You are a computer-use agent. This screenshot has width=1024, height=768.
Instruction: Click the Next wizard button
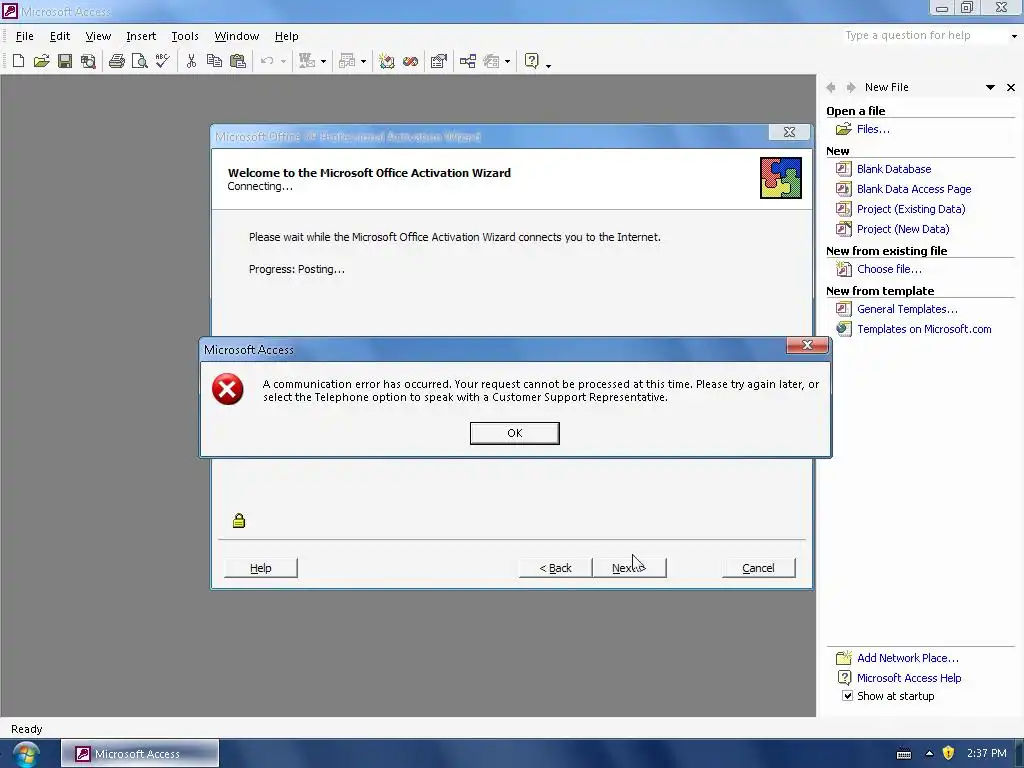[630, 568]
